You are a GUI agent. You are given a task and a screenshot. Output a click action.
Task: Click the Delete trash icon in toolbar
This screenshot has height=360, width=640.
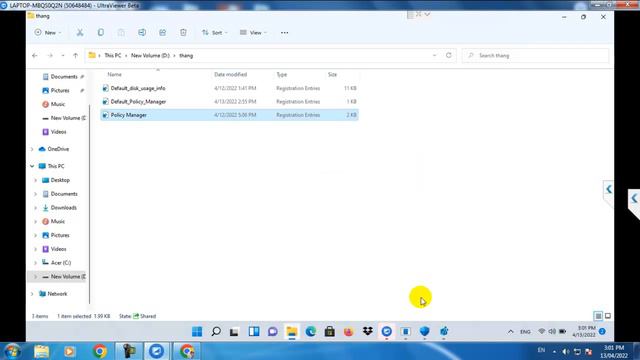(x=183, y=33)
